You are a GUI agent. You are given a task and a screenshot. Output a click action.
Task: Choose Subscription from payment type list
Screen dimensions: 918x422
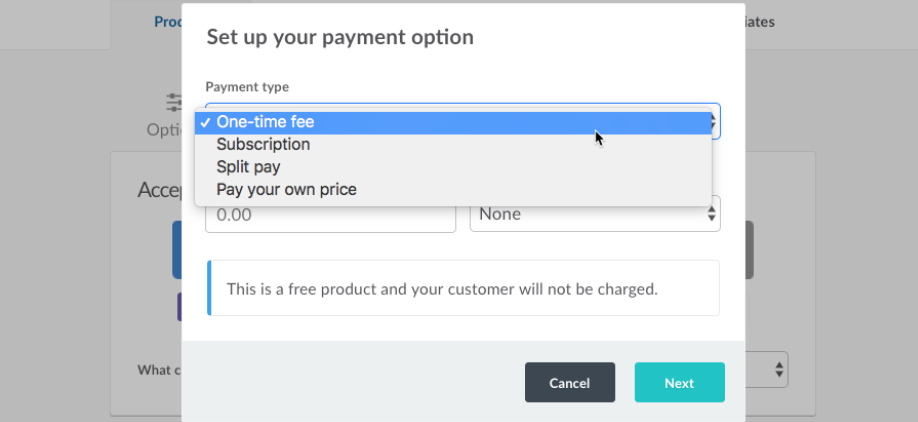[x=263, y=144]
